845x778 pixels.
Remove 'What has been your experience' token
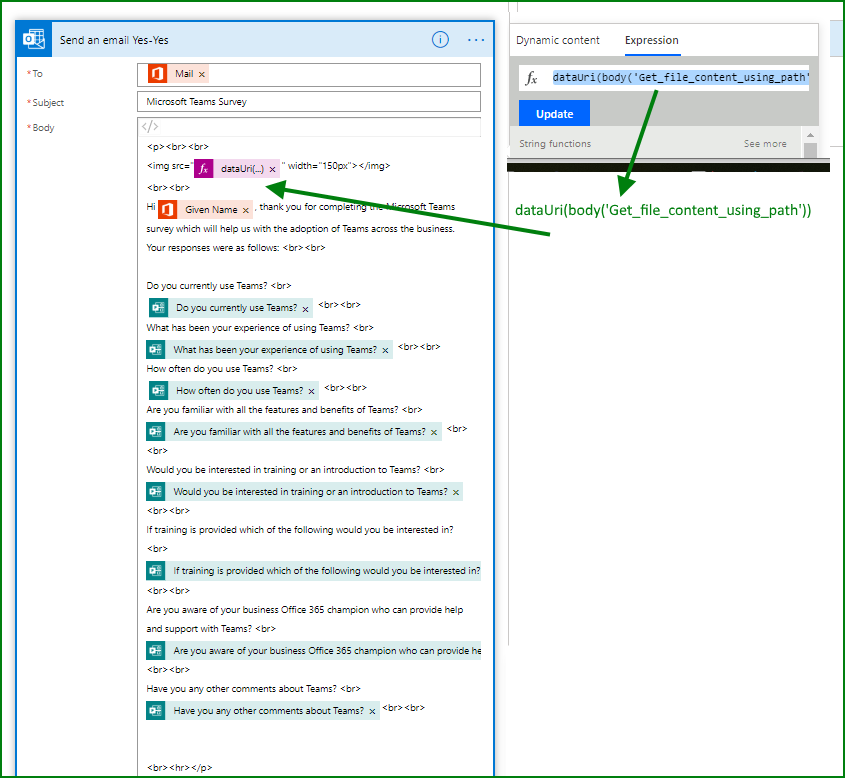(x=385, y=350)
